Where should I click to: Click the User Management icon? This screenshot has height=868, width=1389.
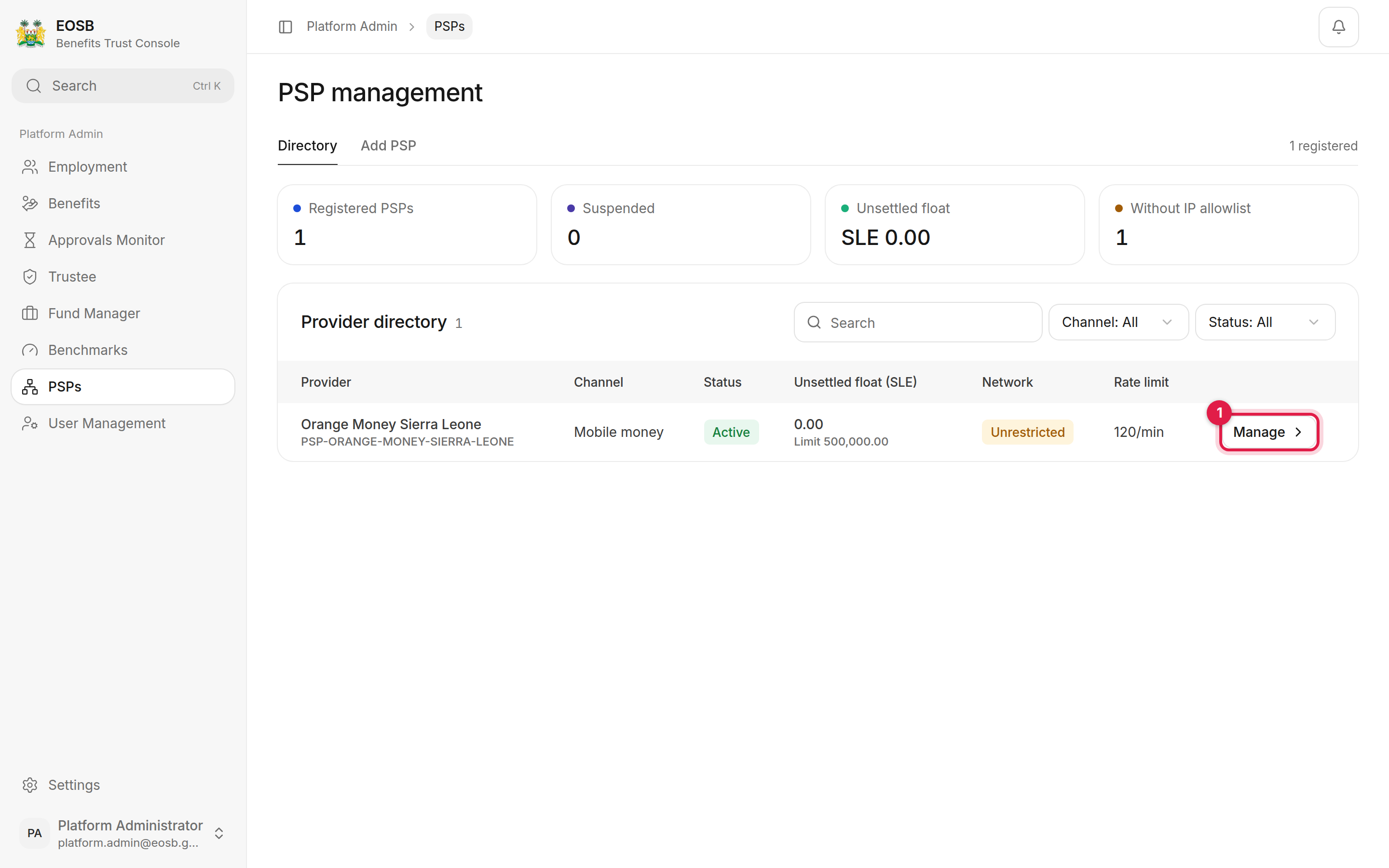(x=30, y=424)
